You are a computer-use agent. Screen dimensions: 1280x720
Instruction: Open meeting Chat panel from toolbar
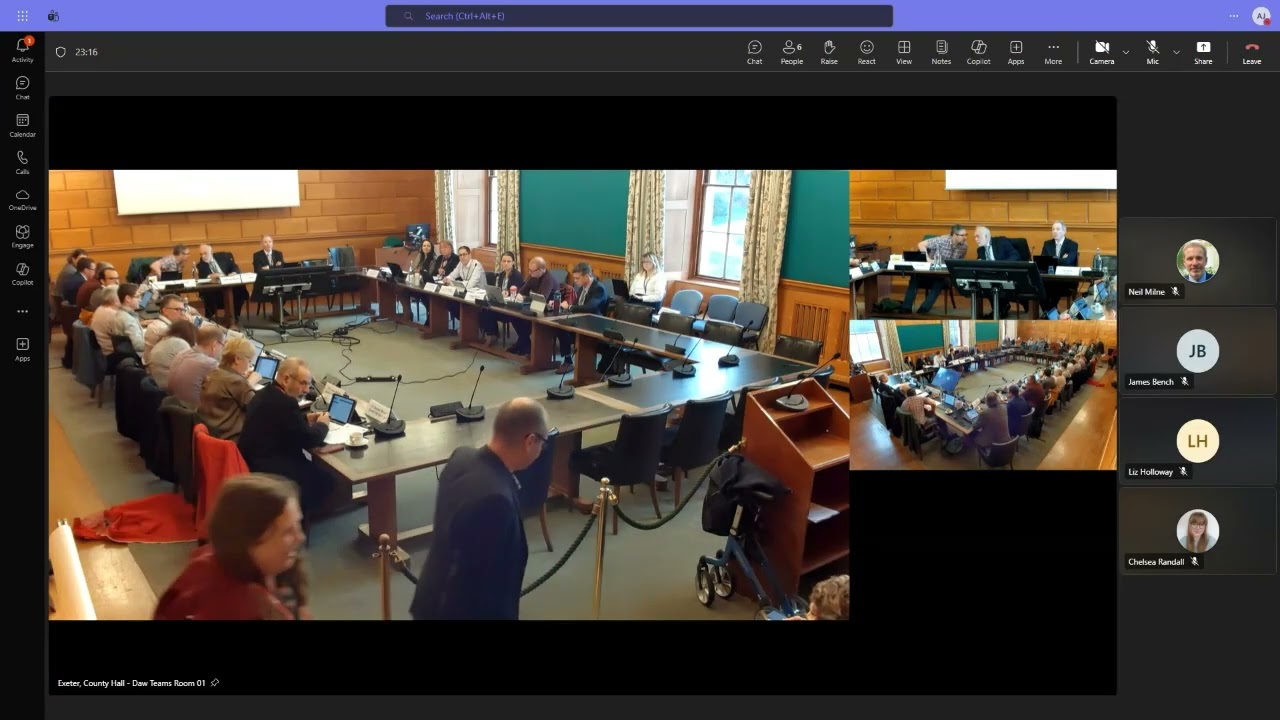tap(754, 52)
